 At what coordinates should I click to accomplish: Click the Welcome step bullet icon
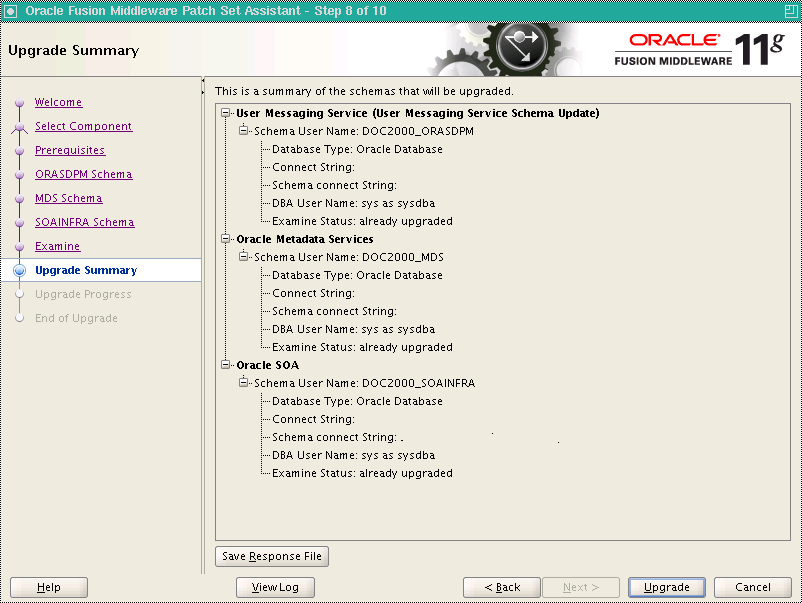coord(19,103)
